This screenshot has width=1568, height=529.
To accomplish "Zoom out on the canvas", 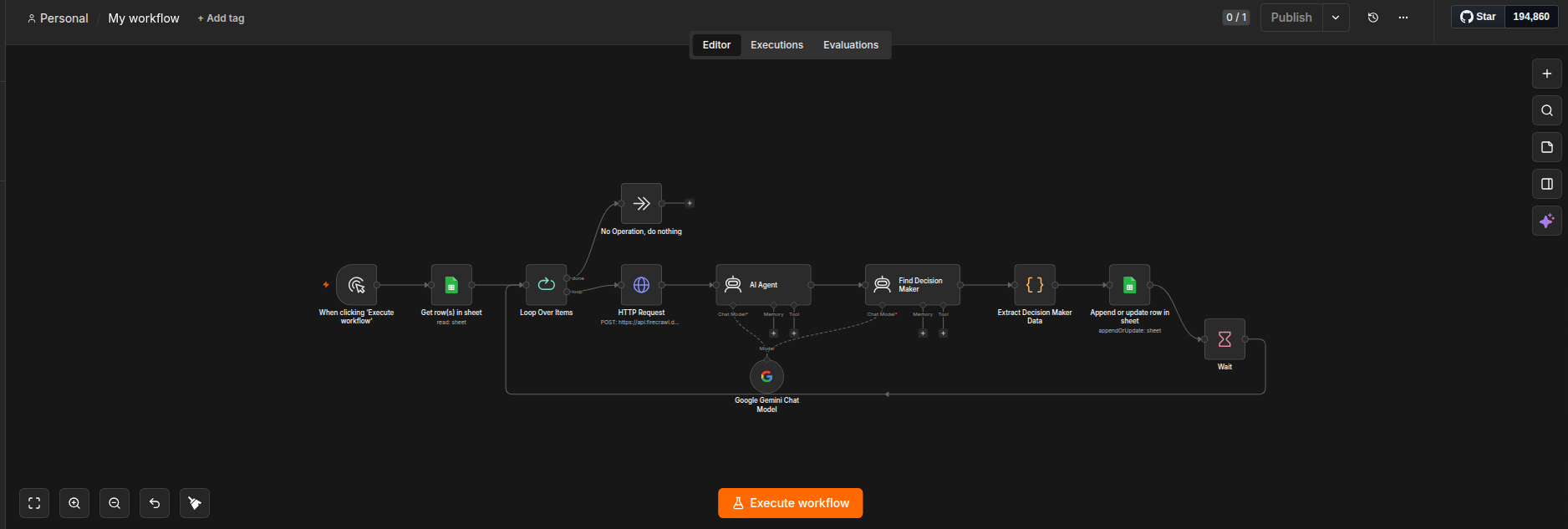I will [115, 503].
